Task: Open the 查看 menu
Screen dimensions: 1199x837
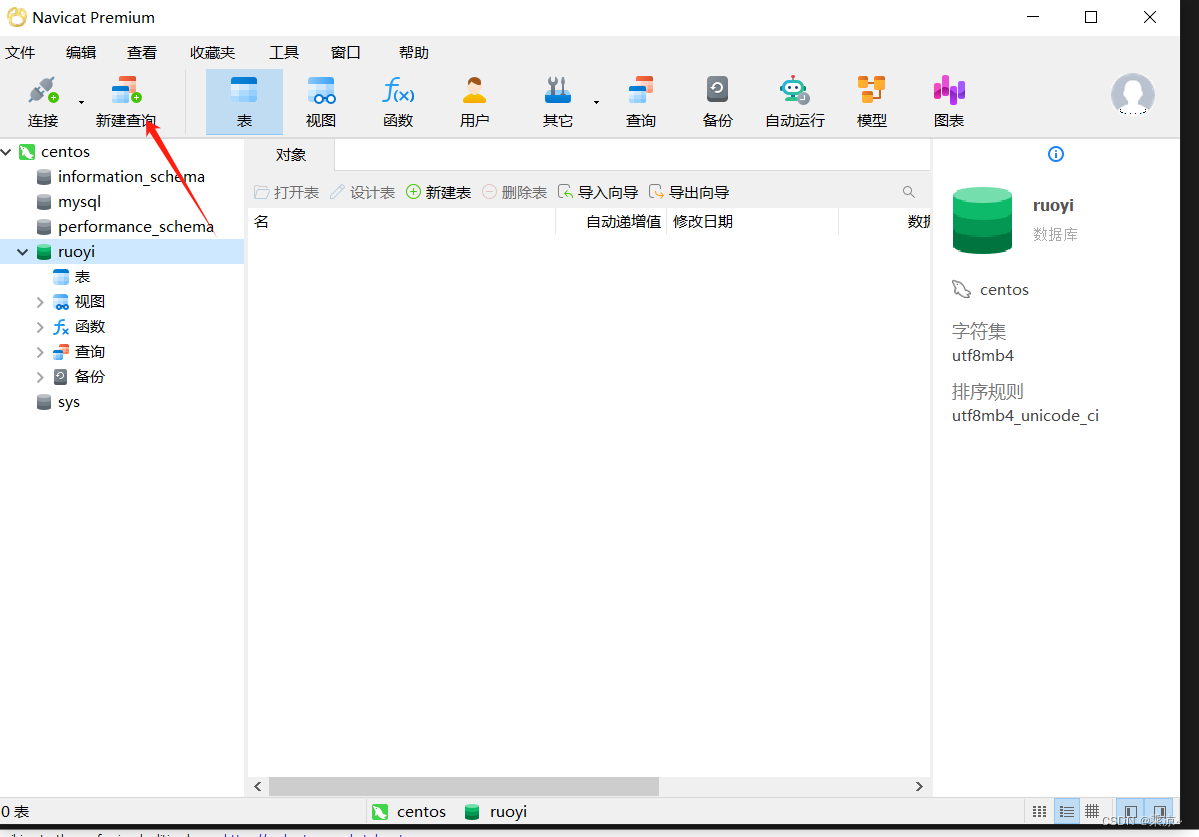Action: (x=141, y=52)
